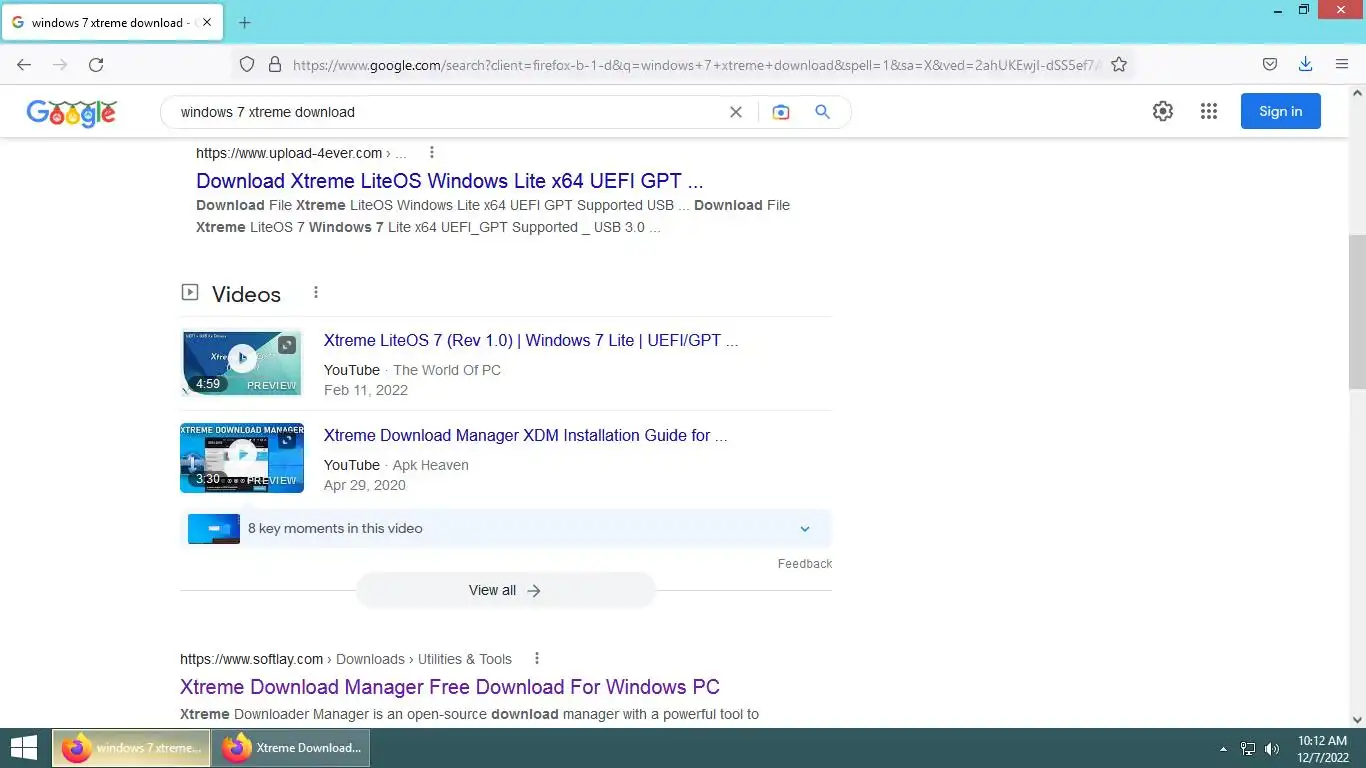Click the Videos section heading

pyautogui.click(x=246, y=294)
